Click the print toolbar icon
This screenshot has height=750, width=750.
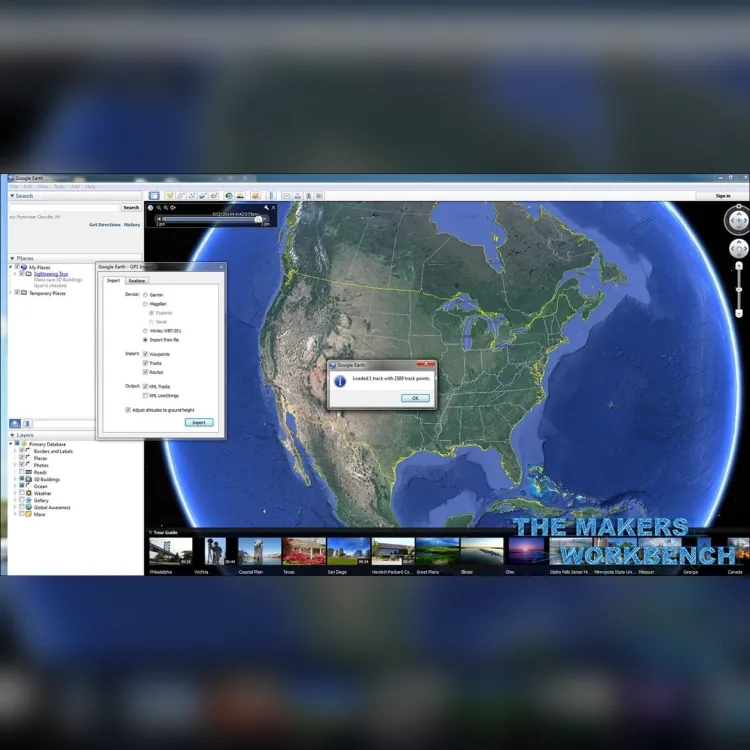click(298, 196)
